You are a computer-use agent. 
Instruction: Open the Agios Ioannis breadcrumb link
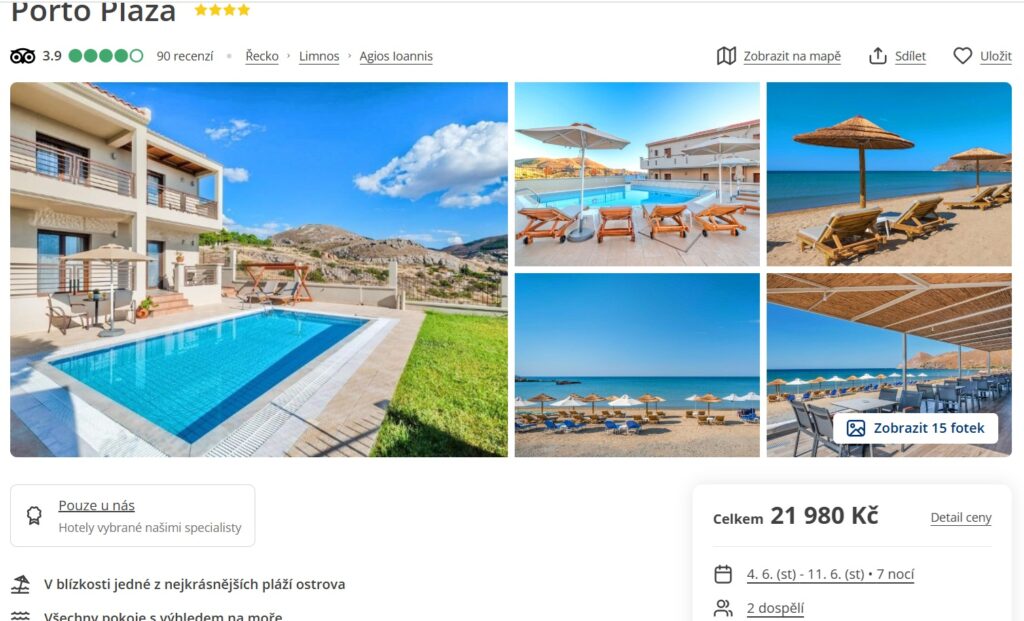pyautogui.click(x=396, y=56)
